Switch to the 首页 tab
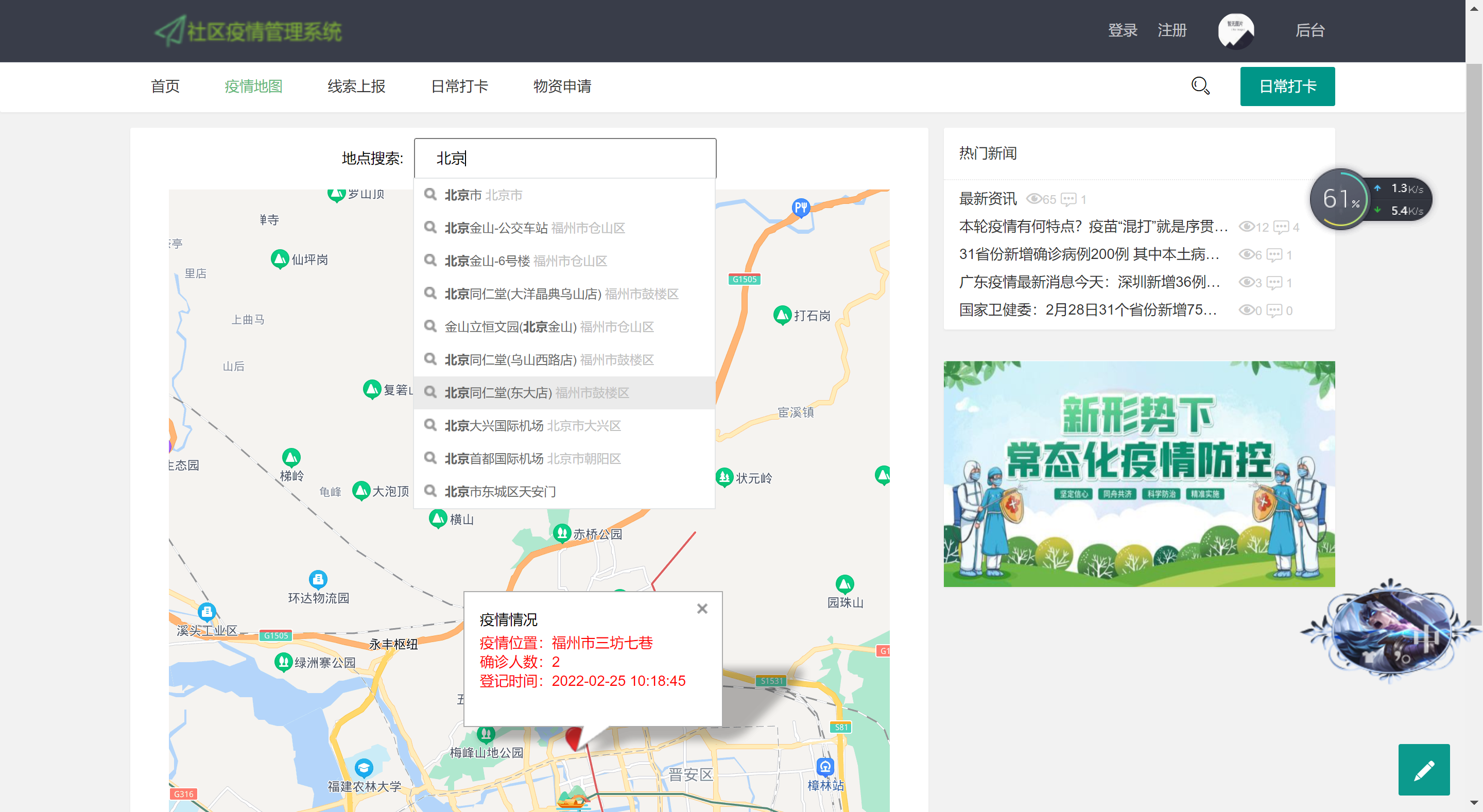1483x812 pixels. click(x=165, y=86)
